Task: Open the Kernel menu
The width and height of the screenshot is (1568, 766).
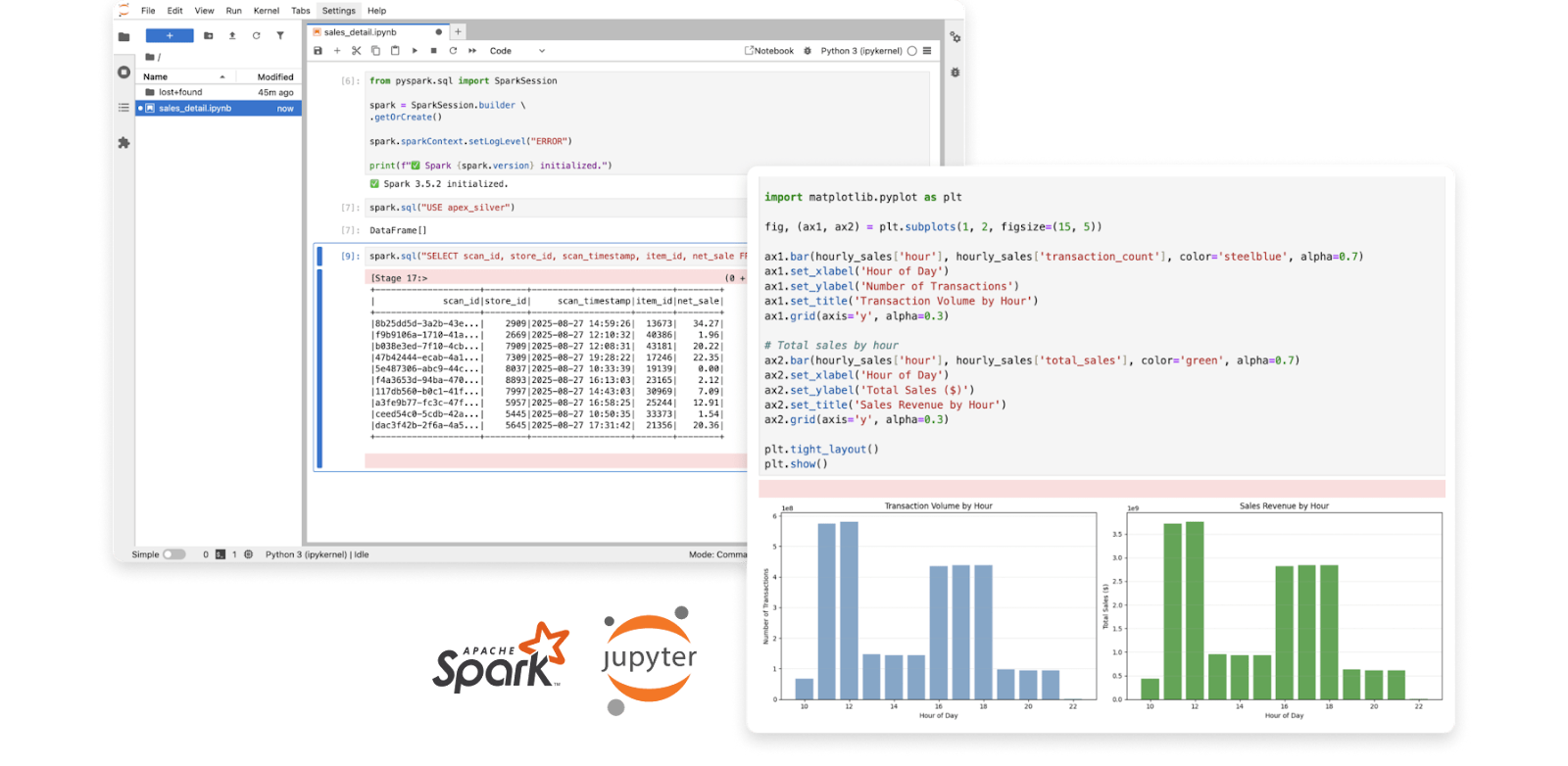Action: click(266, 11)
